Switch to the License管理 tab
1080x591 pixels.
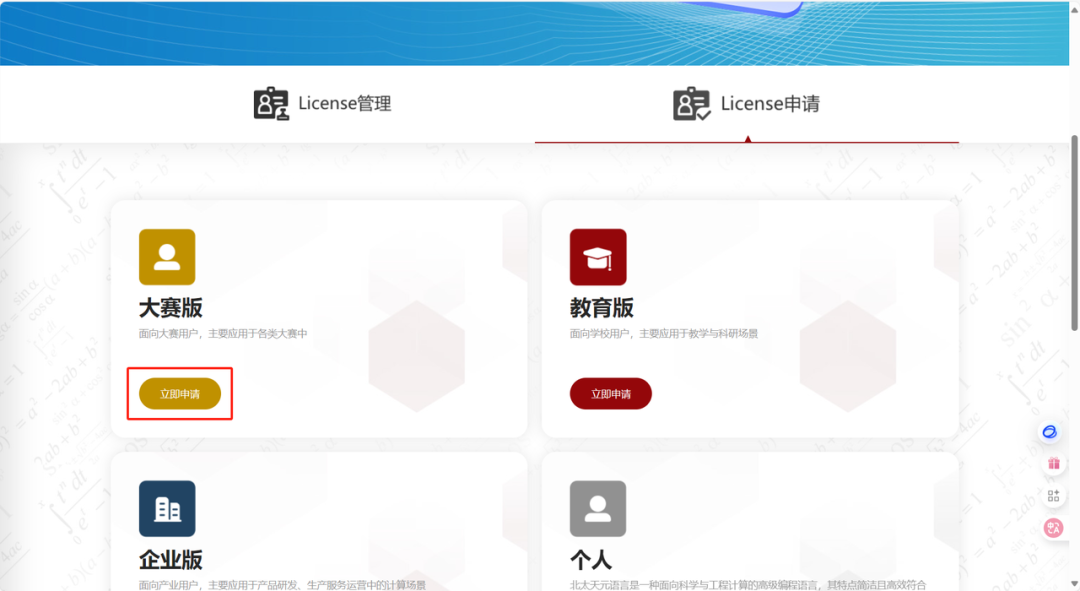pos(344,104)
